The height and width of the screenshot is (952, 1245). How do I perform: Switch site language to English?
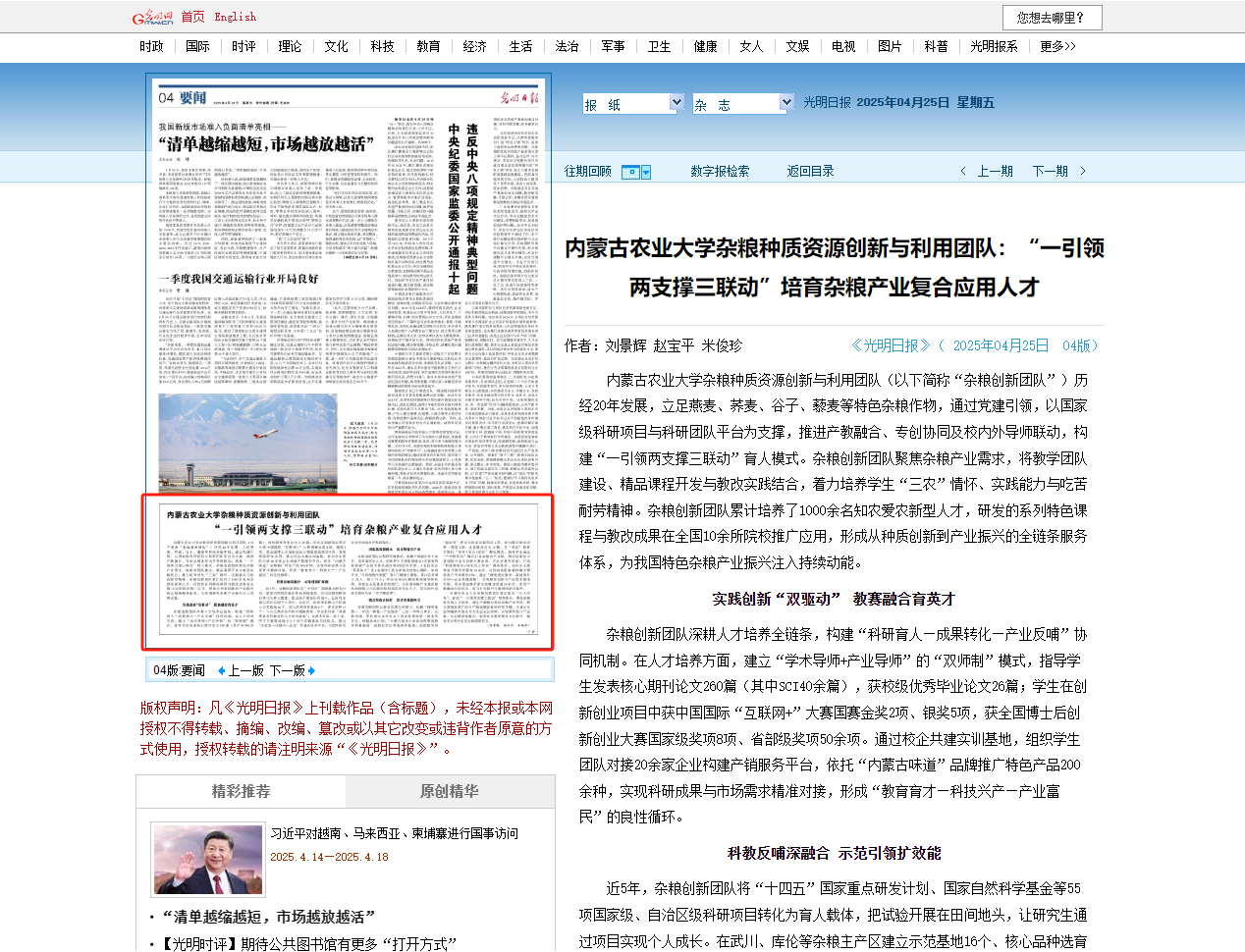235,17
